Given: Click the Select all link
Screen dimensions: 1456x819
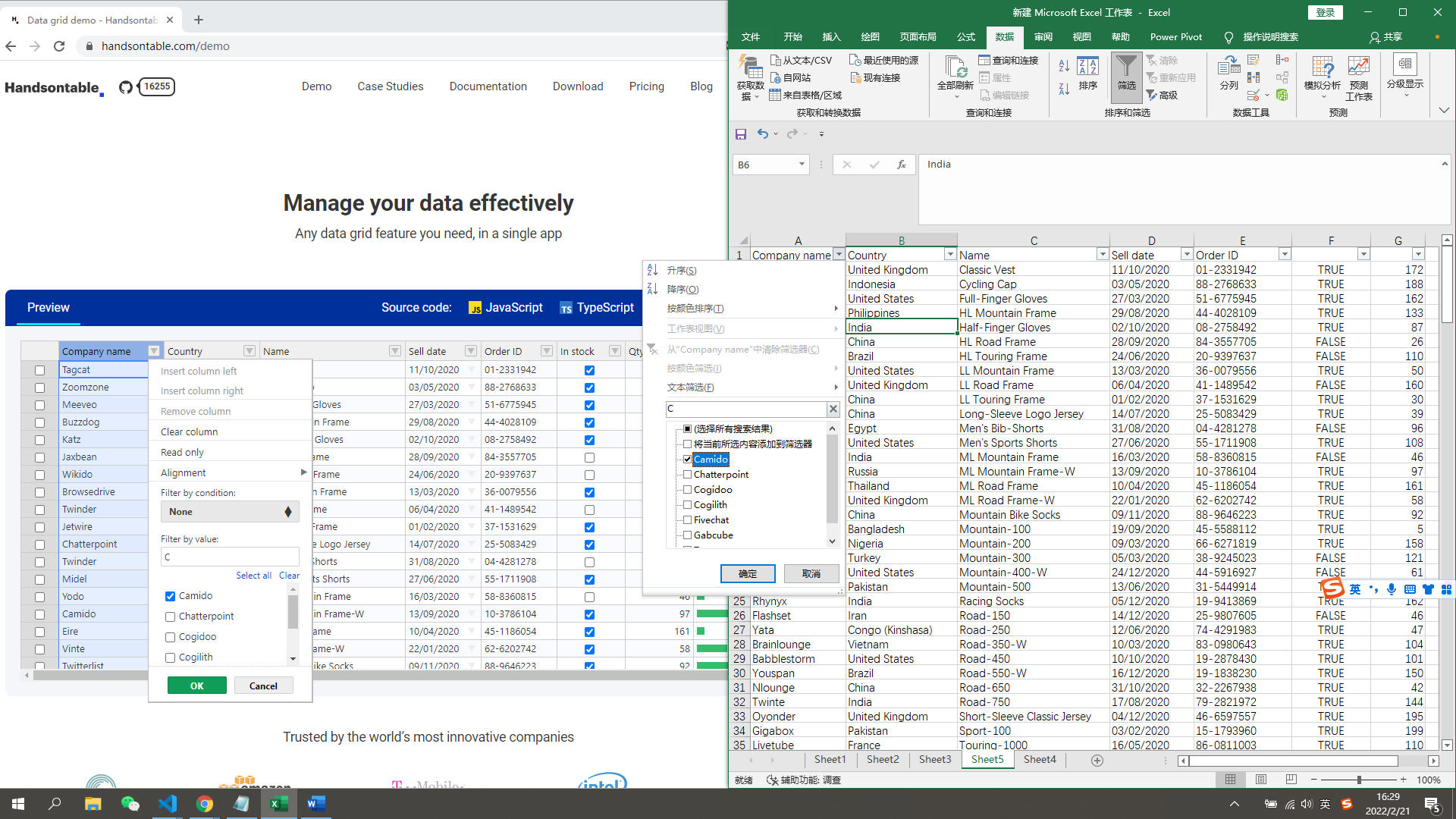Looking at the screenshot, I should (x=253, y=575).
